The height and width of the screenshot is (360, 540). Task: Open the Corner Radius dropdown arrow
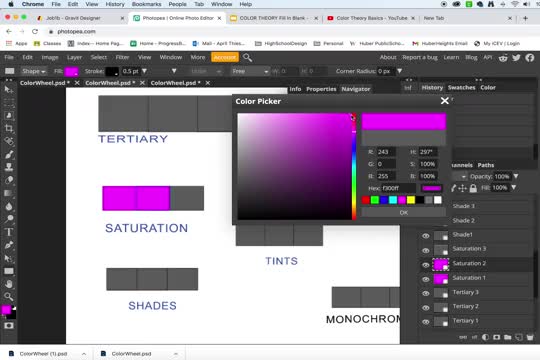point(399,71)
